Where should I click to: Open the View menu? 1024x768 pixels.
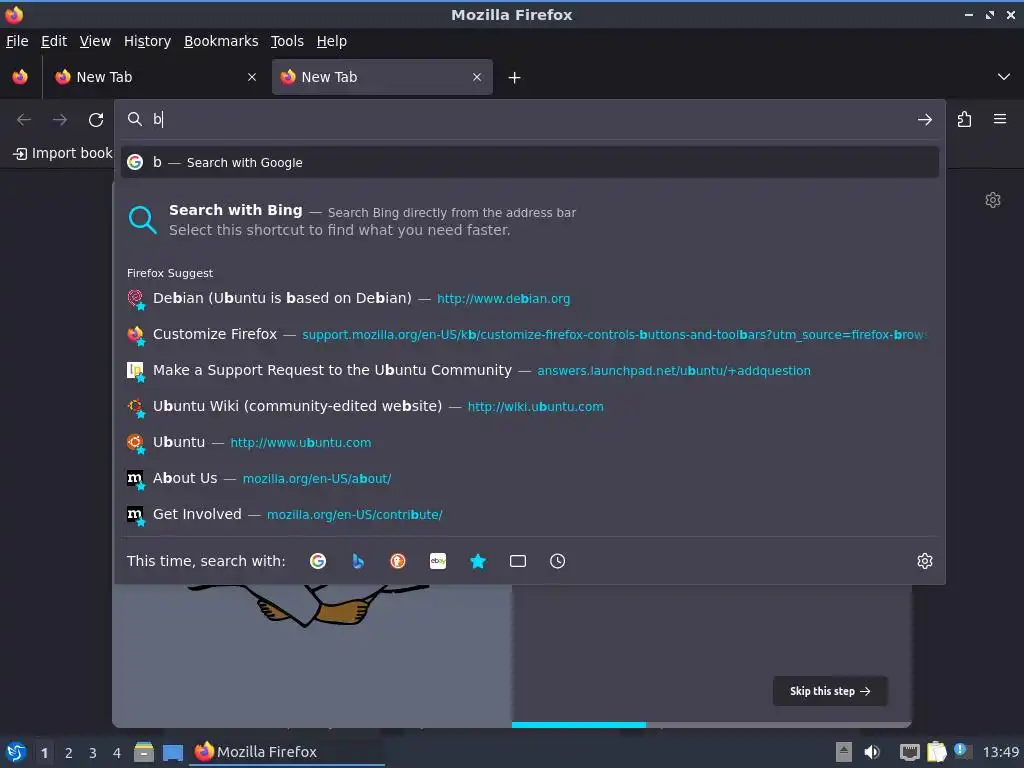95,41
